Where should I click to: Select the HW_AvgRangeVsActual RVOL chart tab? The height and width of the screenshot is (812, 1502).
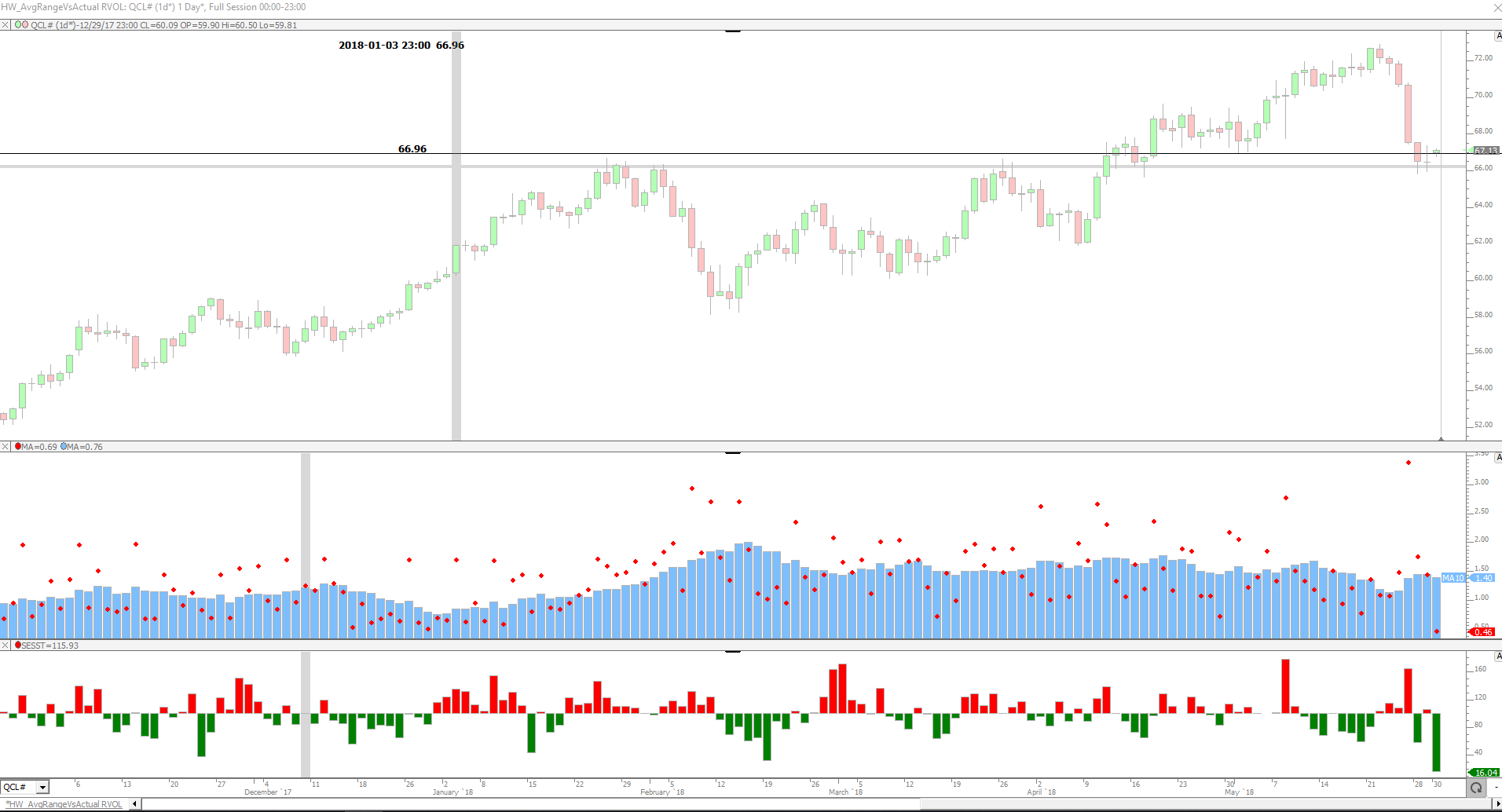click(64, 804)
